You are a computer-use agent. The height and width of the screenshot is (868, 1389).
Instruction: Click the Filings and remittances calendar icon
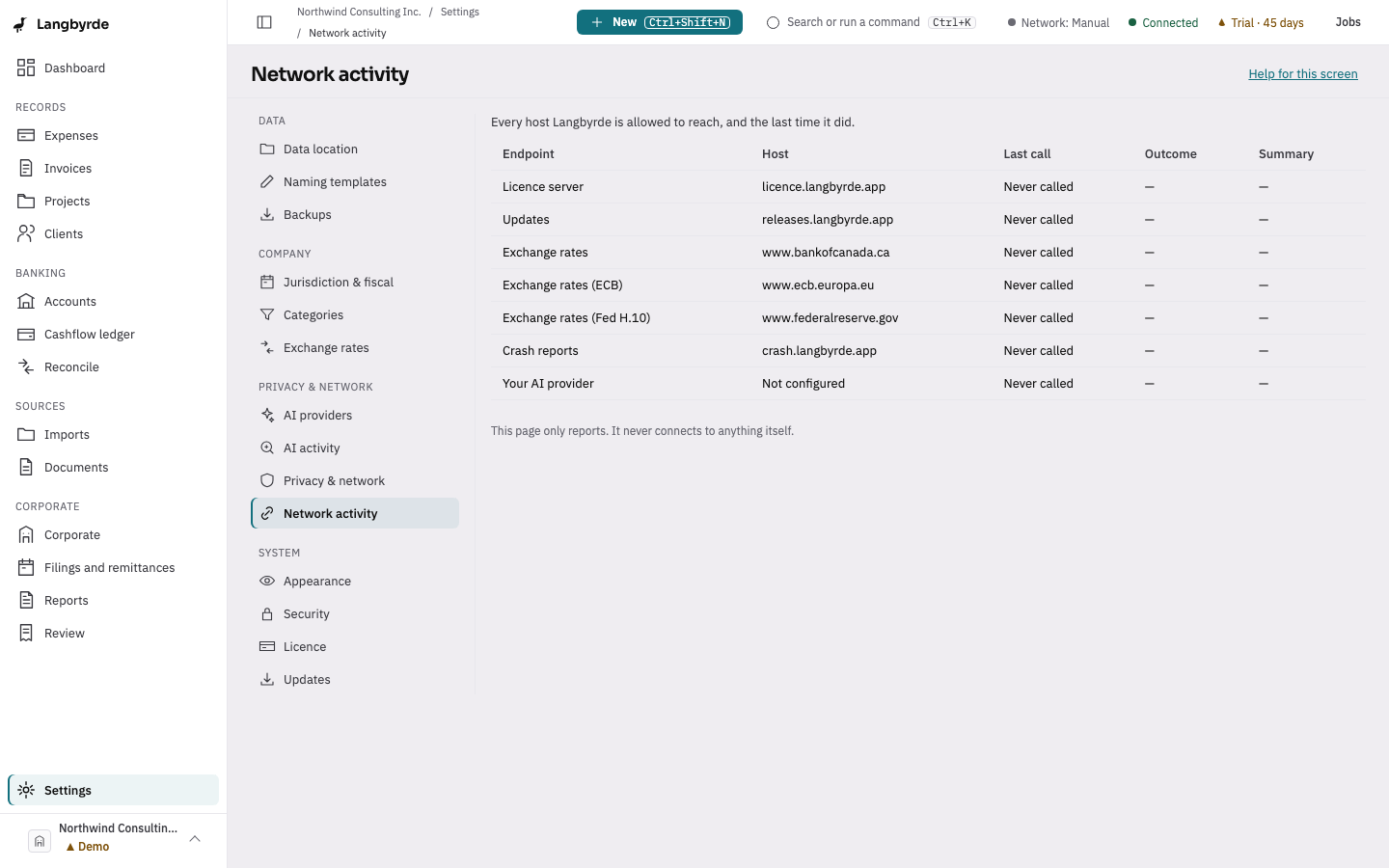coord(26,567)
